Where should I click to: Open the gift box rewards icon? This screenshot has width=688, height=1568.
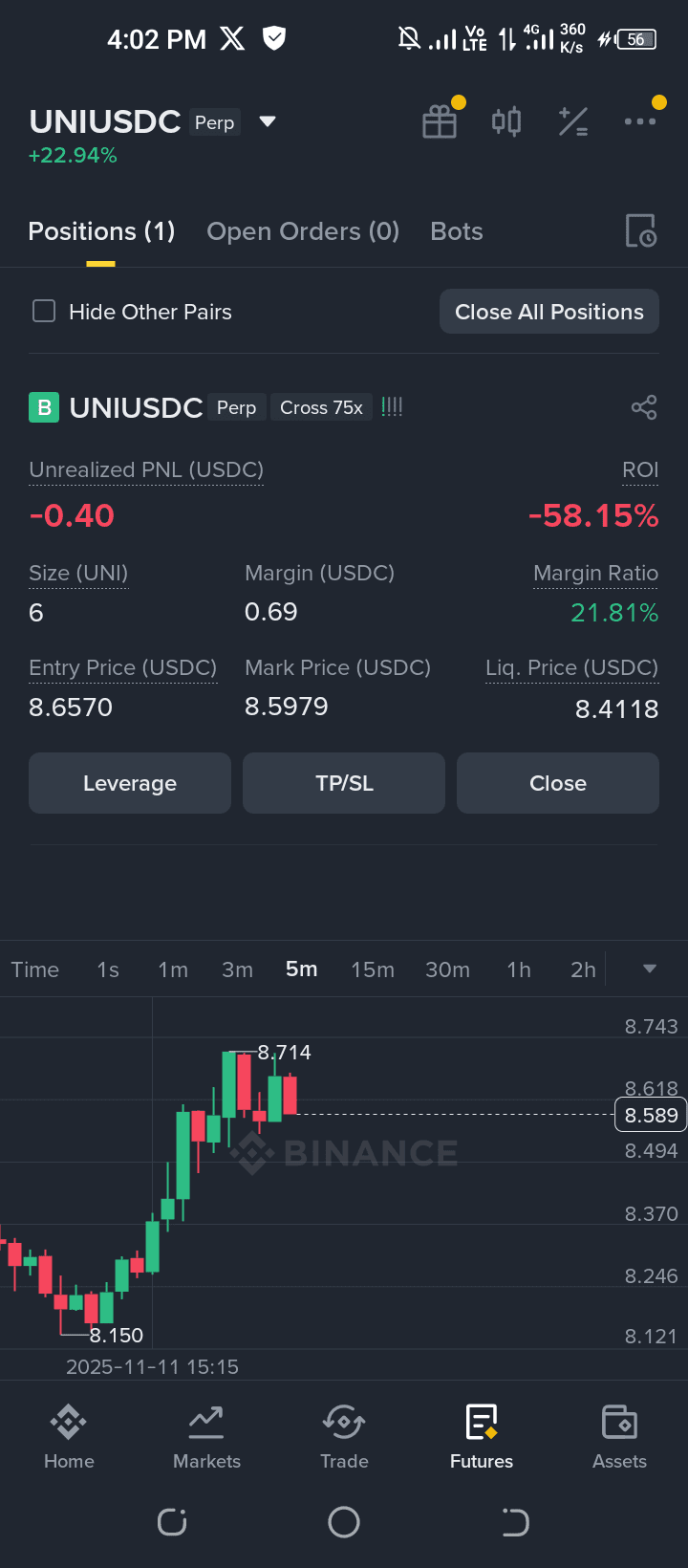pyautogui.click(x=440, y=121)
